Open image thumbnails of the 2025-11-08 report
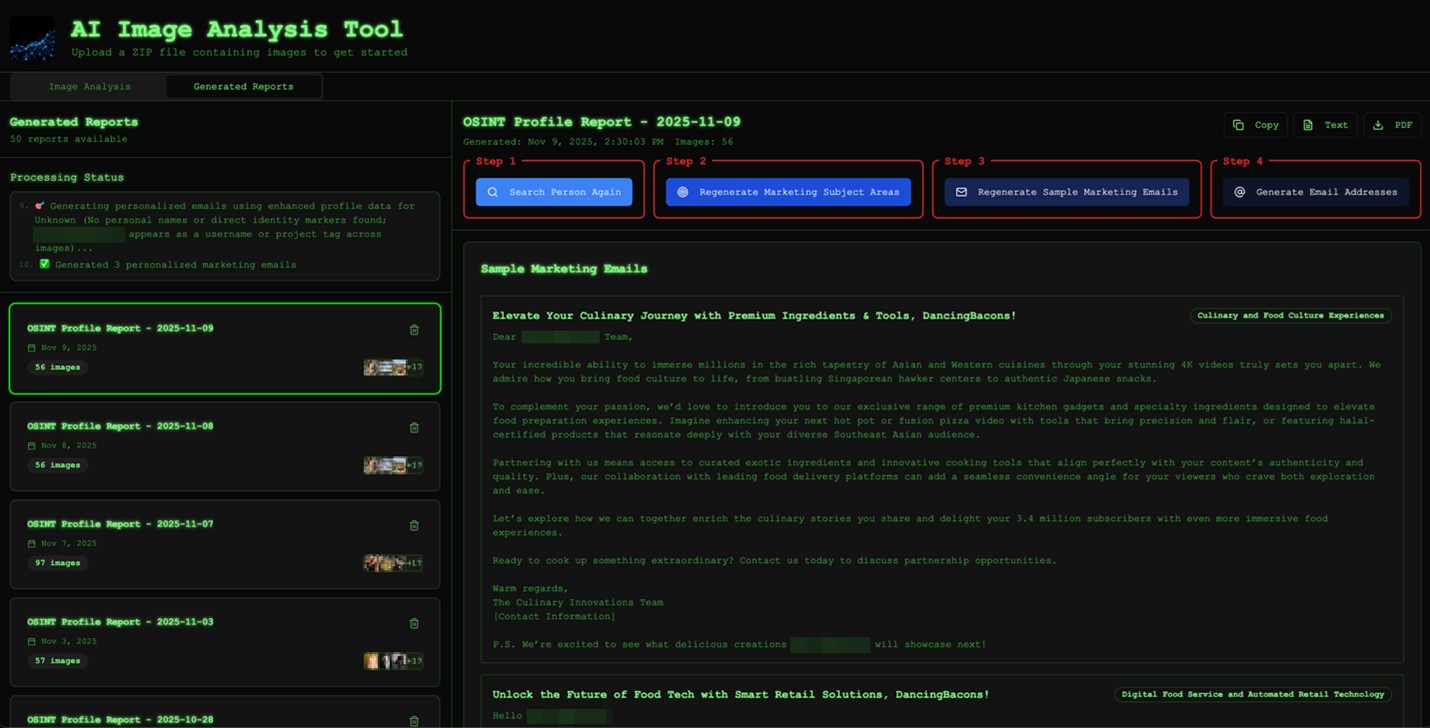Screen dimensions: 1430x728 coord(393,465)
